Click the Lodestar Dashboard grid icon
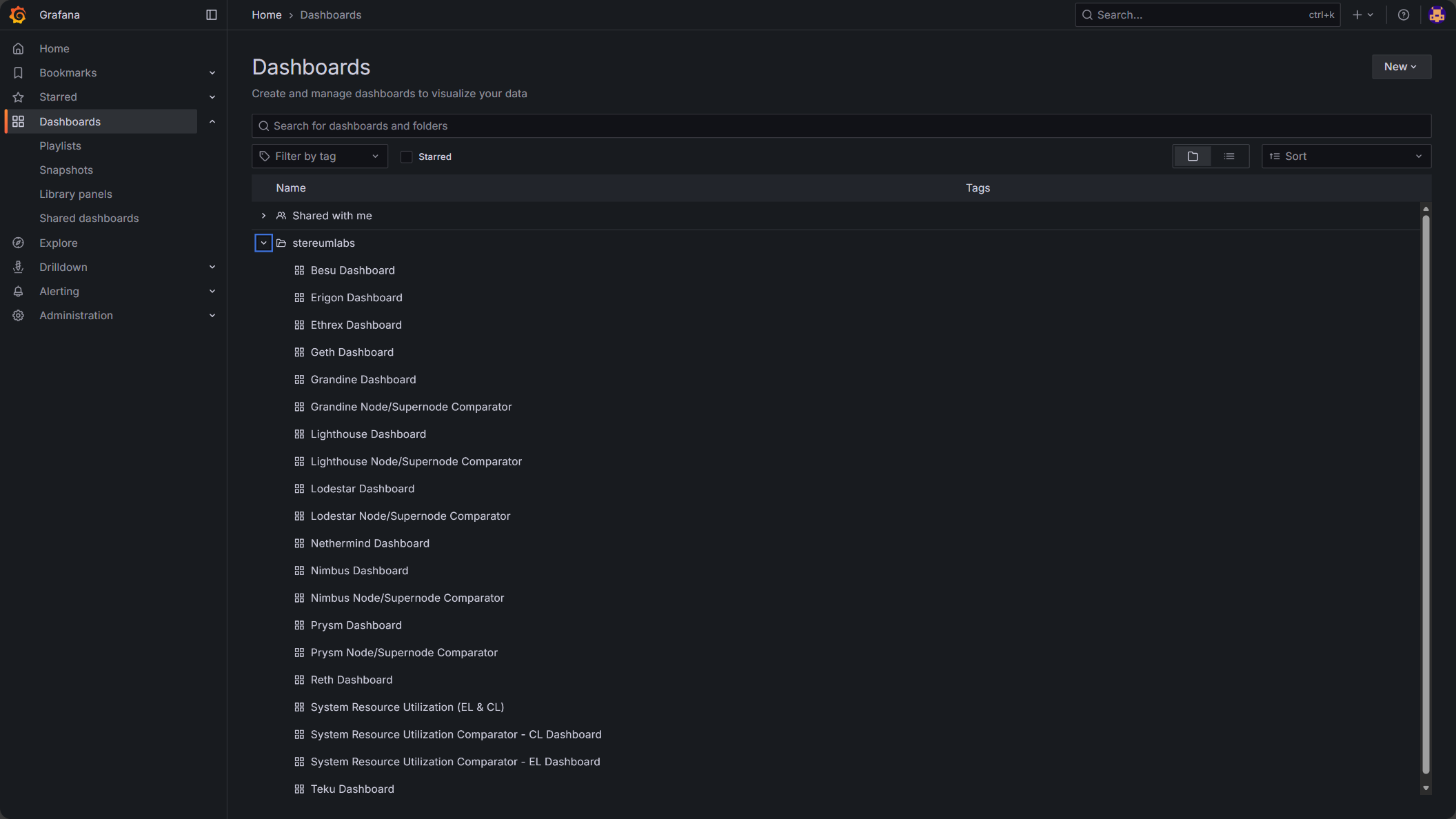This screenshot has height=819, width=1456. [x=299, y=489]
